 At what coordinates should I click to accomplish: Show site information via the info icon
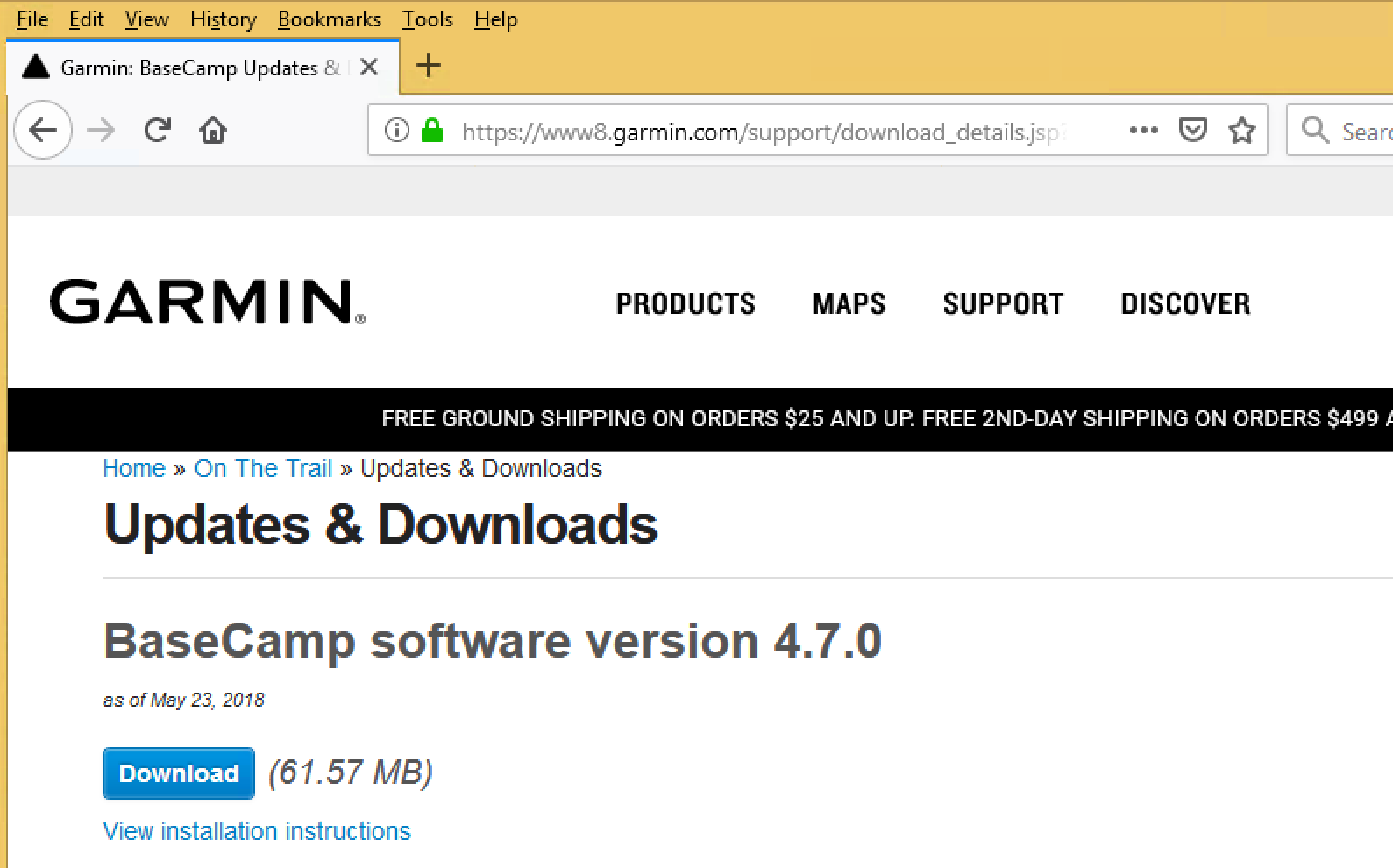click(397, 131)
